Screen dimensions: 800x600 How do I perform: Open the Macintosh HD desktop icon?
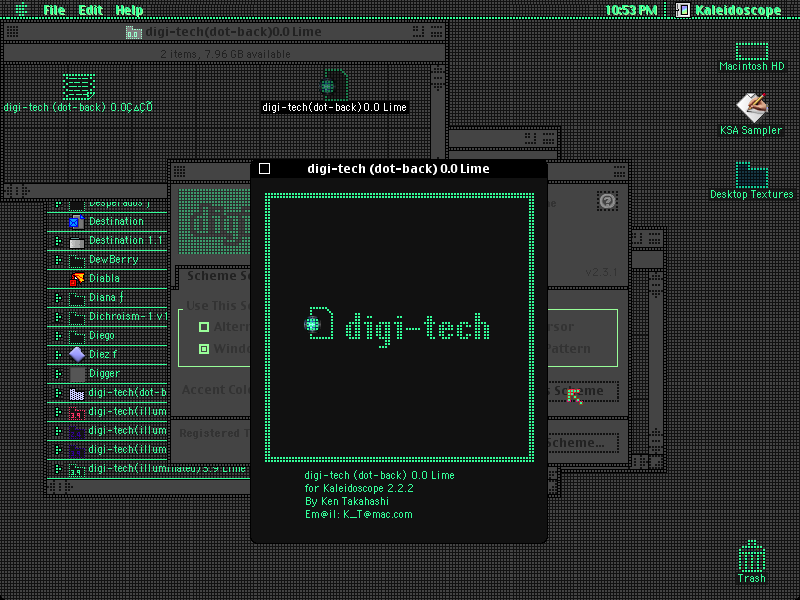click(752, 51)
